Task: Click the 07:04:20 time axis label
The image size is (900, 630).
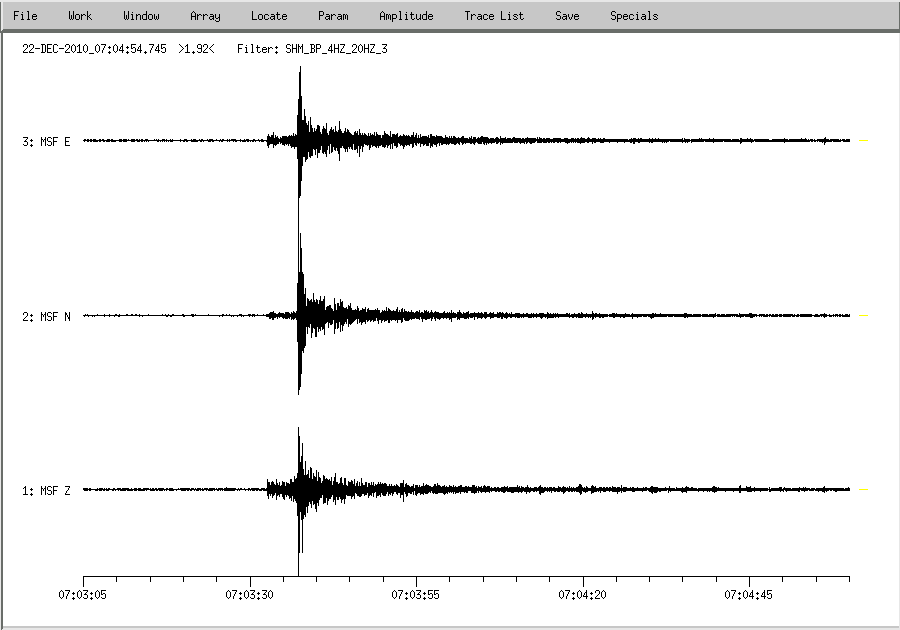Action: [583, 595]
